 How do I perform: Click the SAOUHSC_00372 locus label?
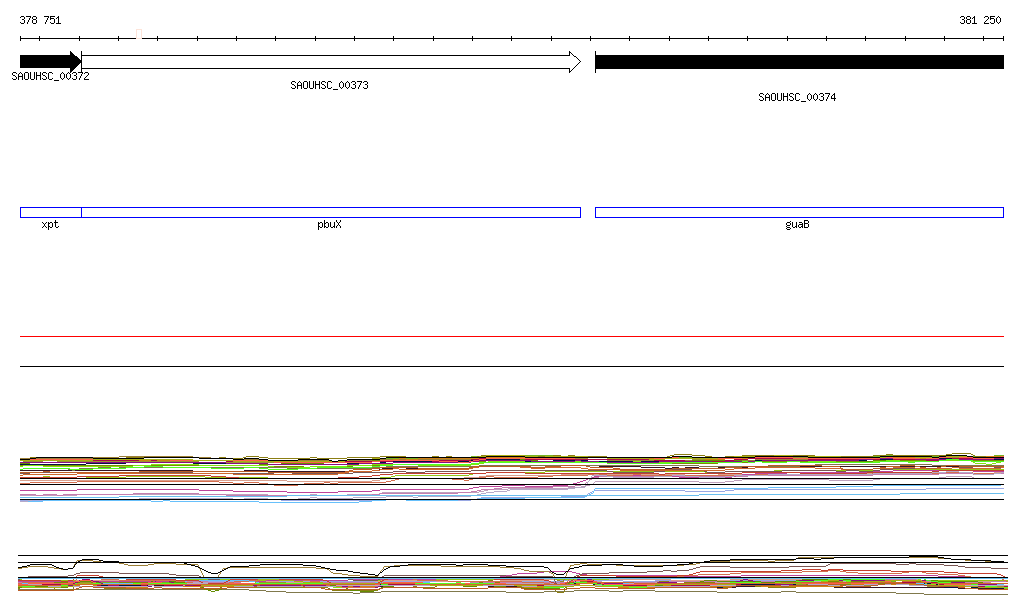coord(50,76)
